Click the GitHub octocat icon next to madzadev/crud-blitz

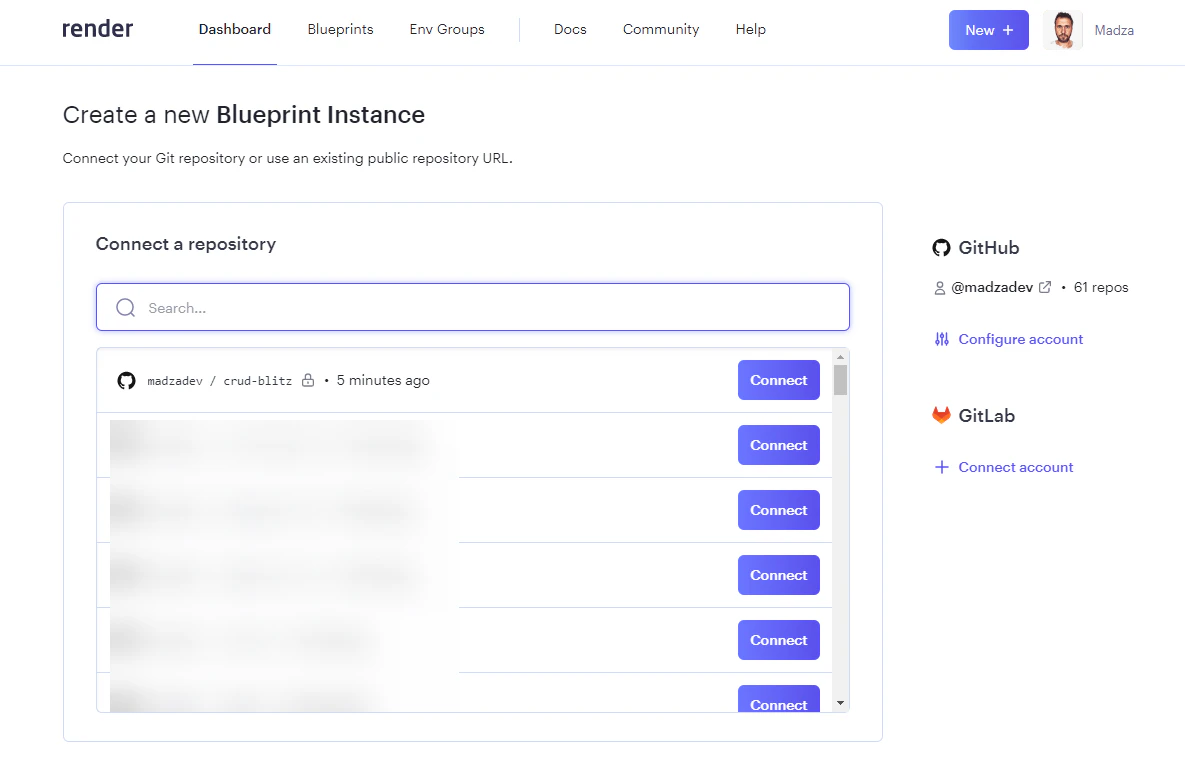tap(125, 380)
